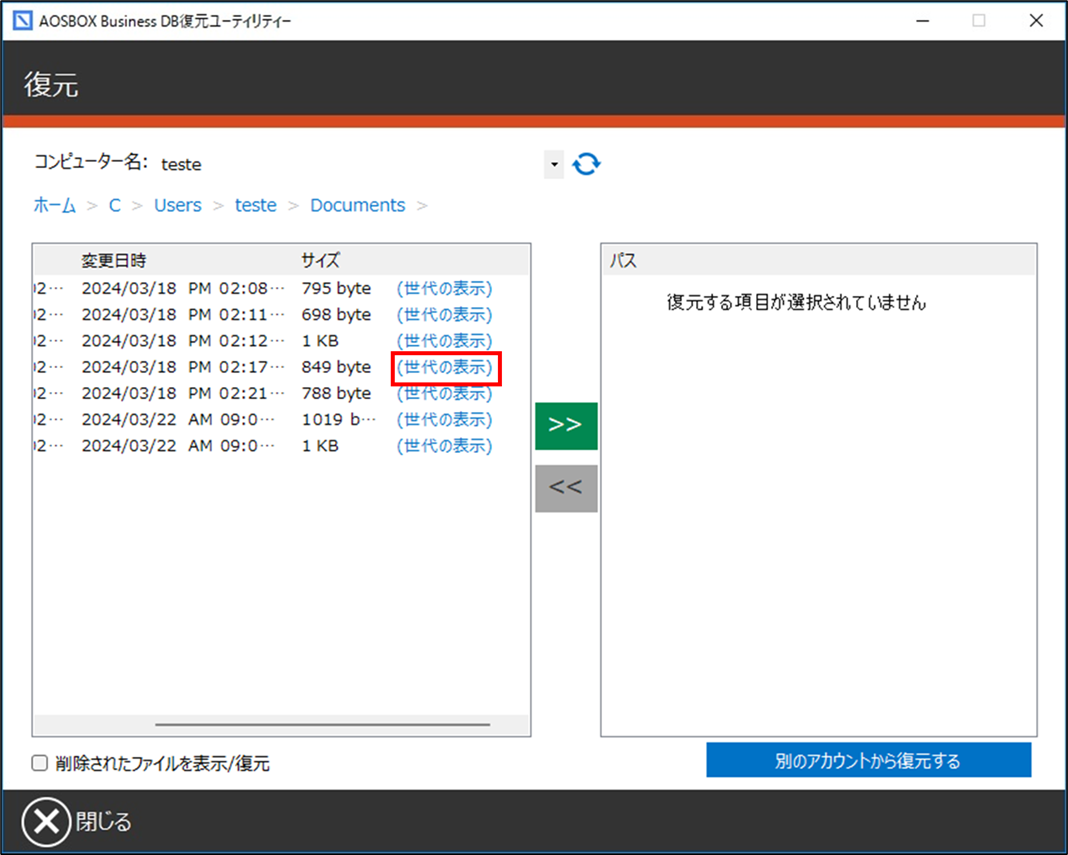Show generations for 02:12 1 KB file
1068x855 pixels.
click(x=444, y=341)
